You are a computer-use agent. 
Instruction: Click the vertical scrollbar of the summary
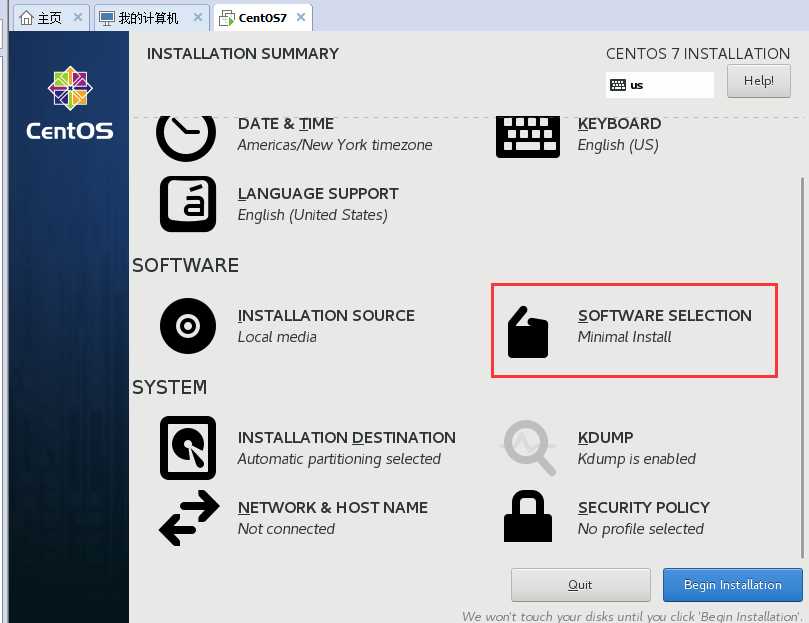click(x=802, y=368)
